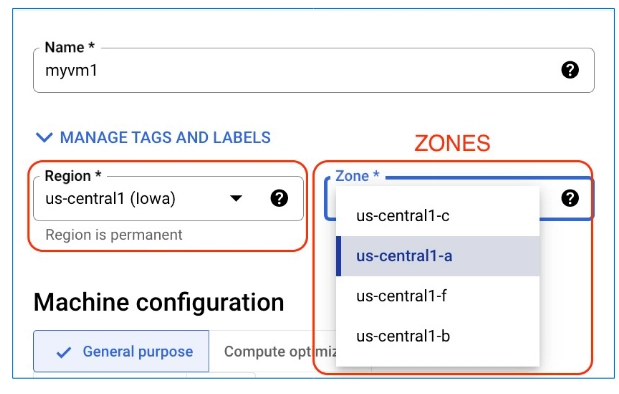Click the Region field help icon

(x=279, y=198)
